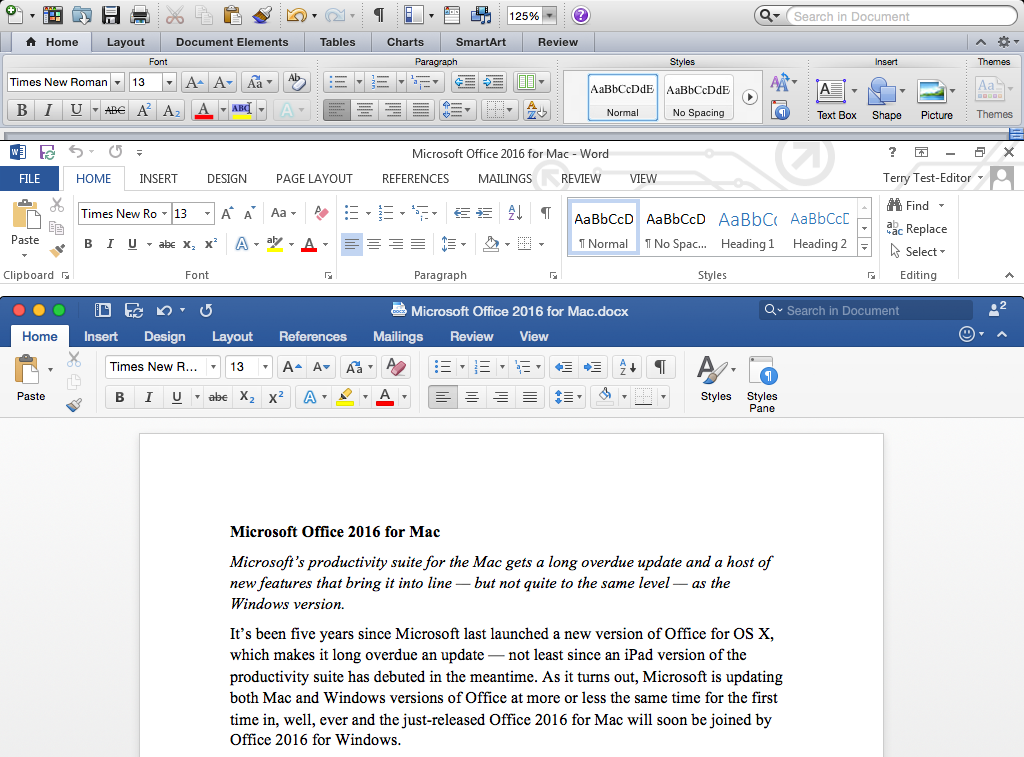Click the Select button in the Editing group
Viewport: 1024px width, 757px height.
(918, 252)
